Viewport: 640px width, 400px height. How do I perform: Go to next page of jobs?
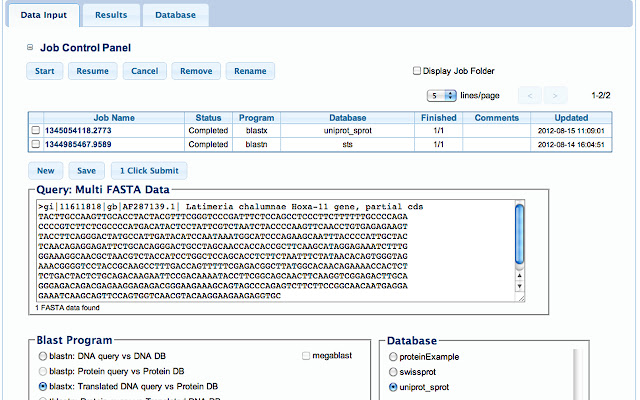pyautogui.click(x=558, y=95)
